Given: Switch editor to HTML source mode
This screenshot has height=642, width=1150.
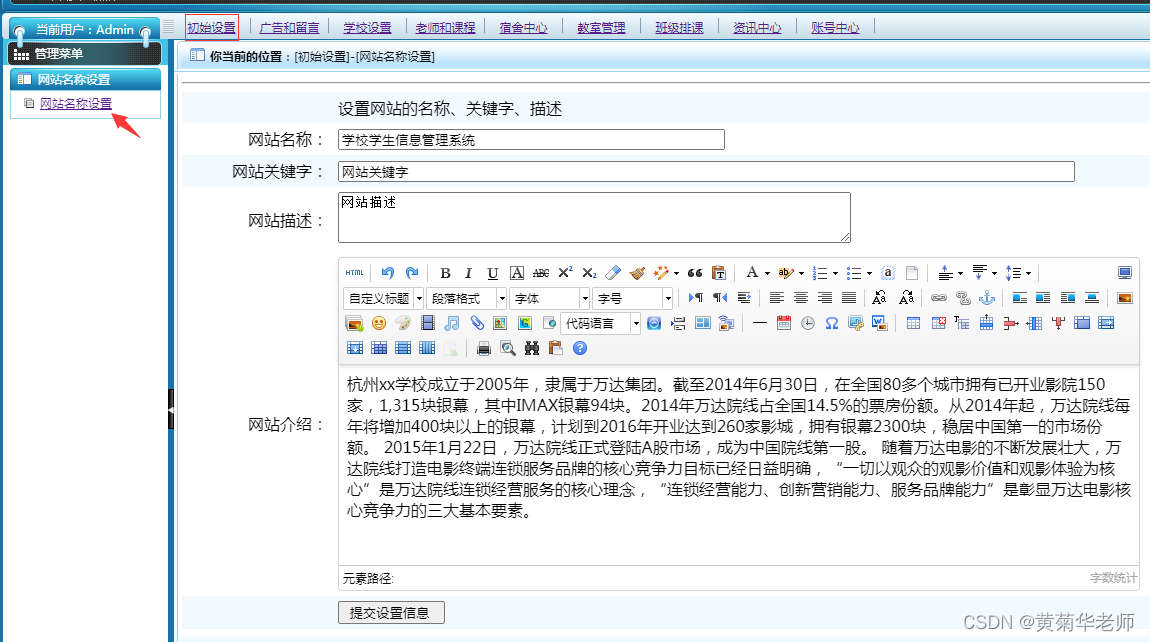Looking at the screenshot, I should pos(354,273).
